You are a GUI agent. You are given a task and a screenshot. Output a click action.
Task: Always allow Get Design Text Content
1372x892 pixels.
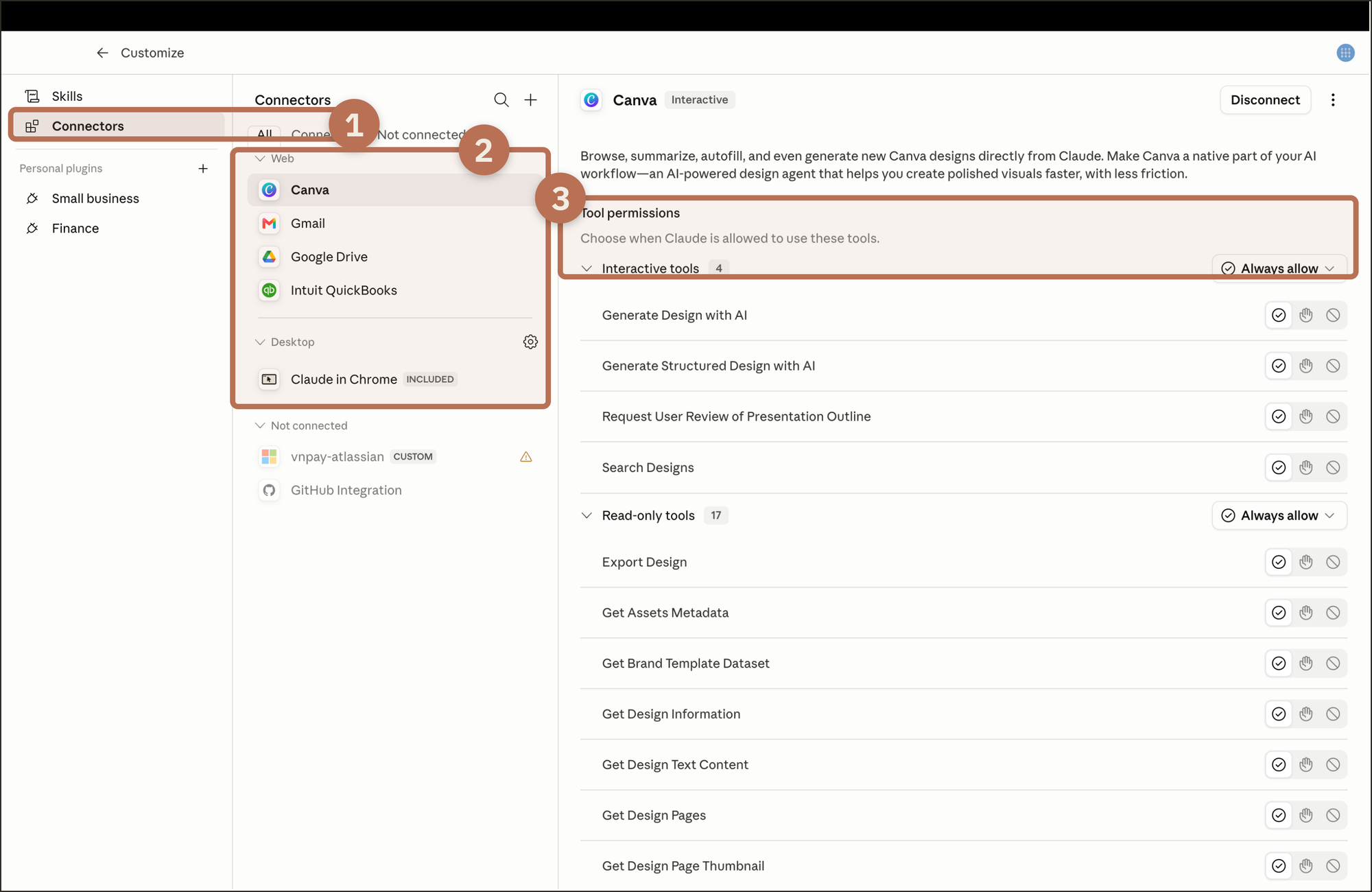tap(1279, 764)
